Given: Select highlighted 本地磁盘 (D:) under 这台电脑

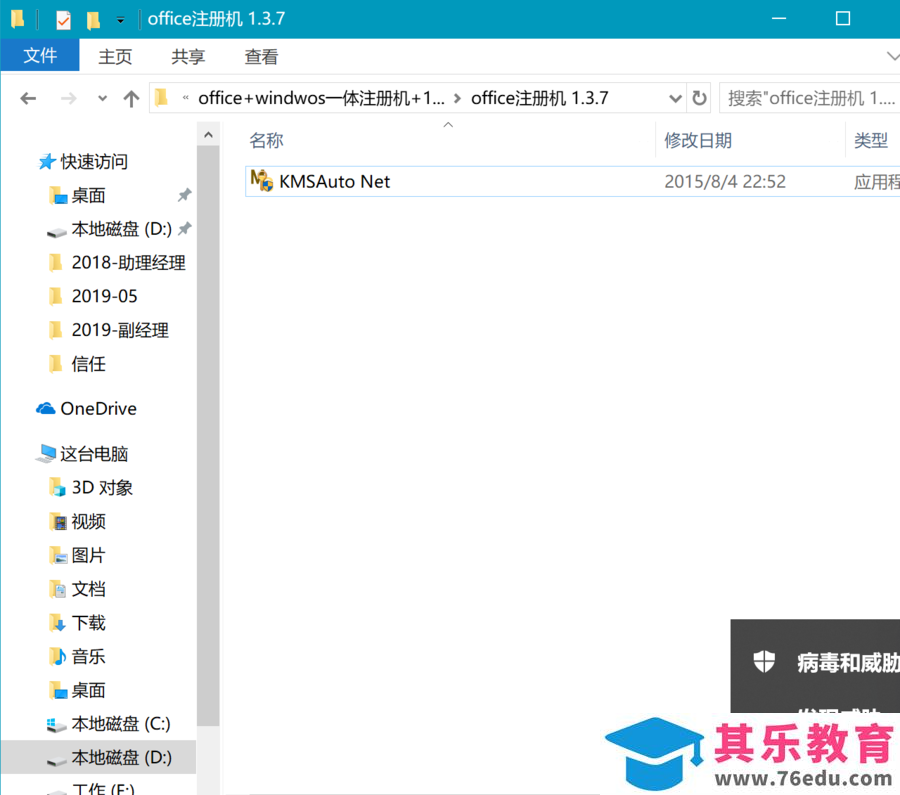Looking at the screenshot, I should point(98,758).
